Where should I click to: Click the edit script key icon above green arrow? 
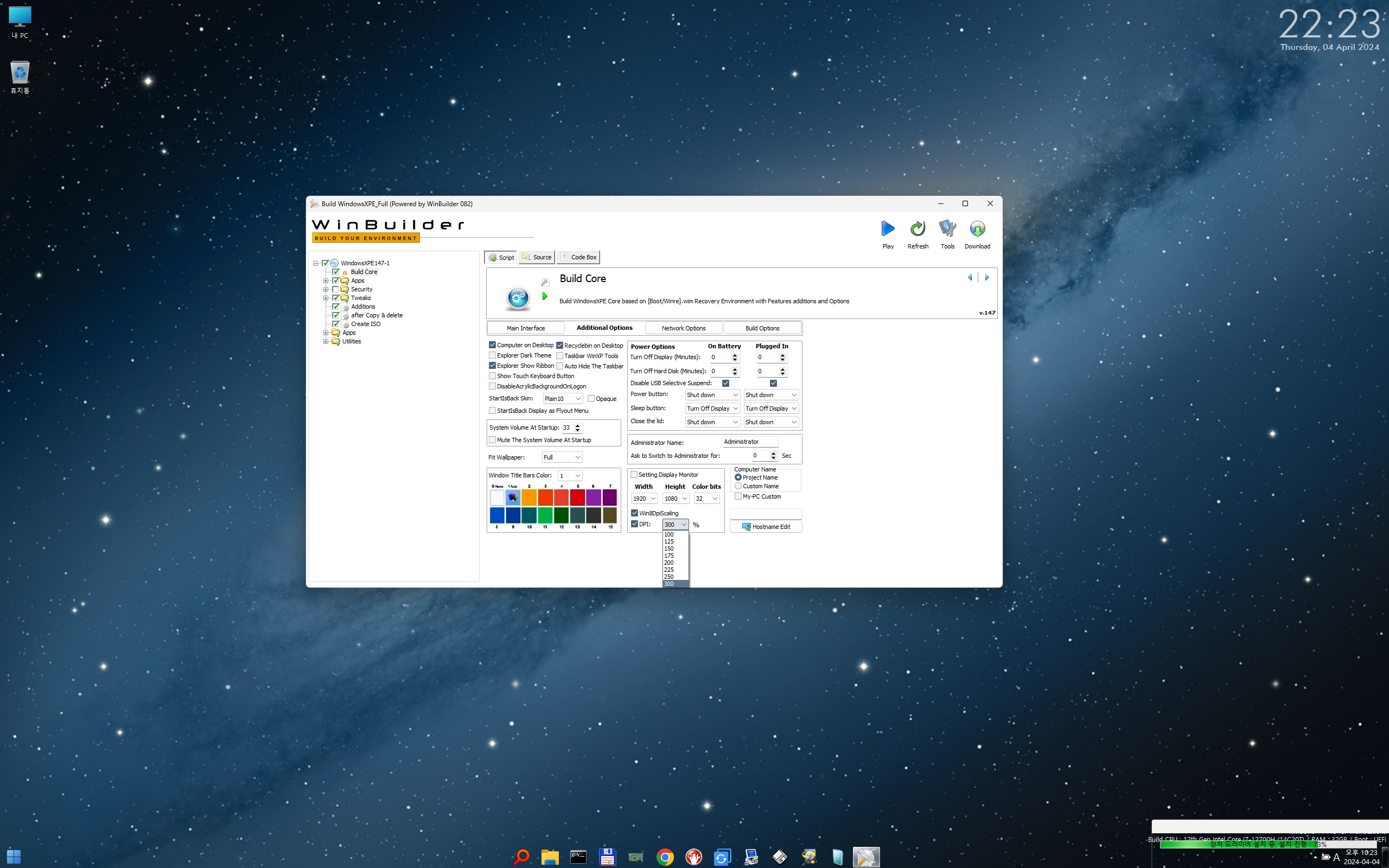(x=545, y=283)
